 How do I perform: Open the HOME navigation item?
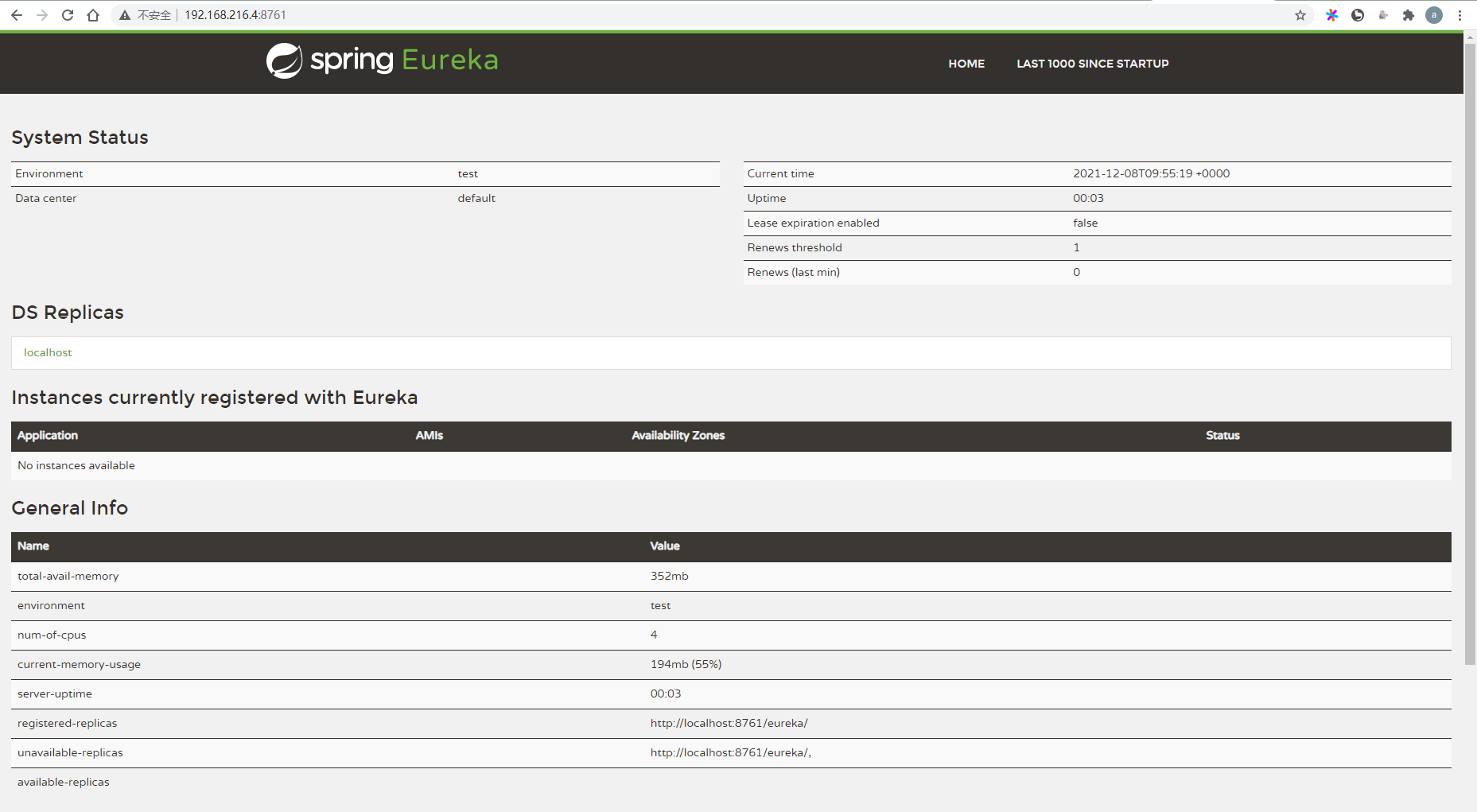(966, 64)
